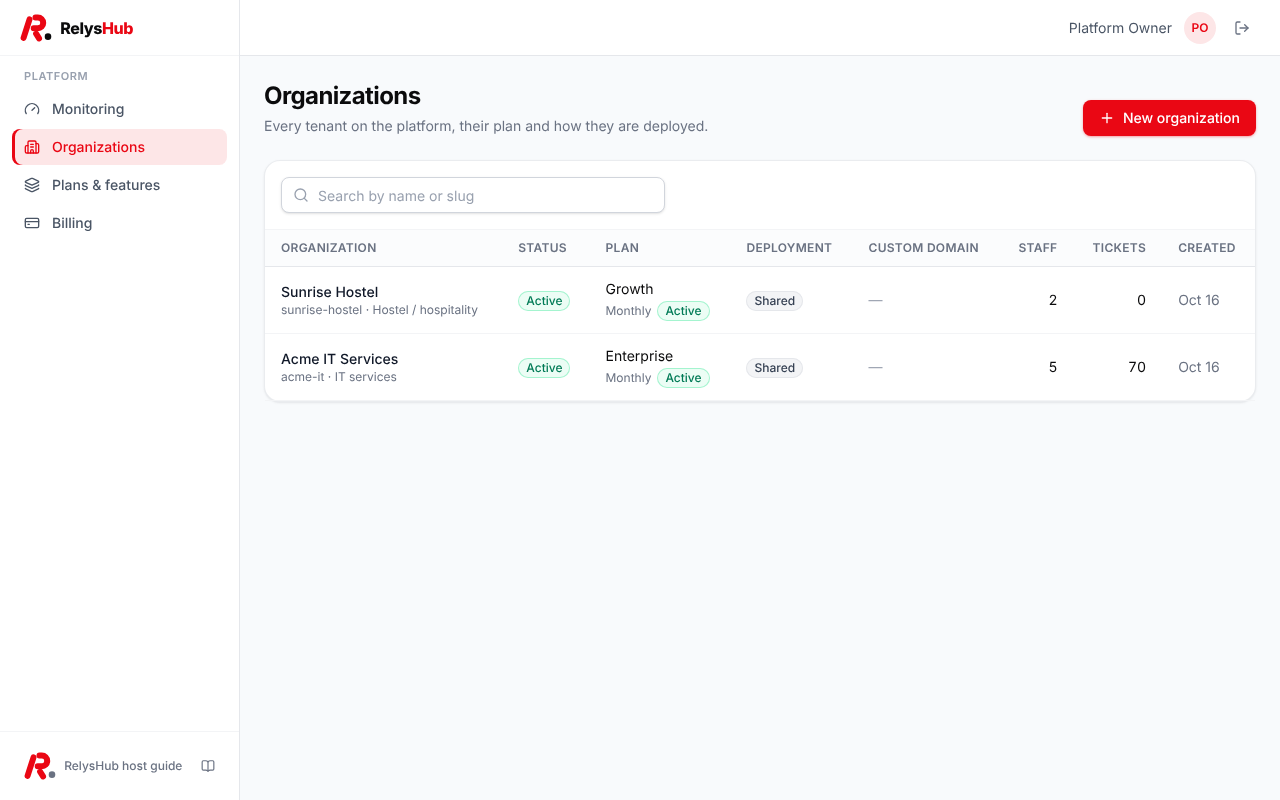
Task: Select Organizations building icon in sidebar
Action: [32, 147]
